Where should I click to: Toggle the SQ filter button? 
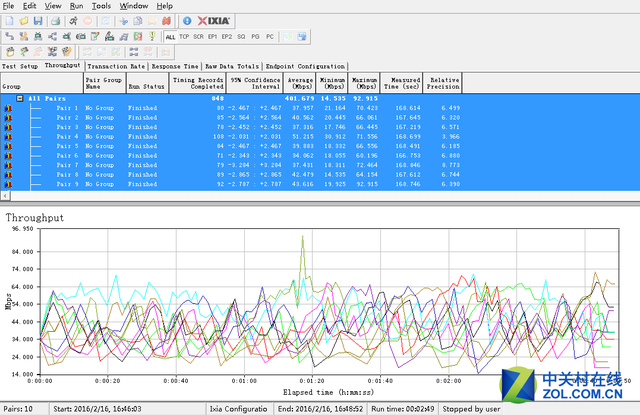241,36
